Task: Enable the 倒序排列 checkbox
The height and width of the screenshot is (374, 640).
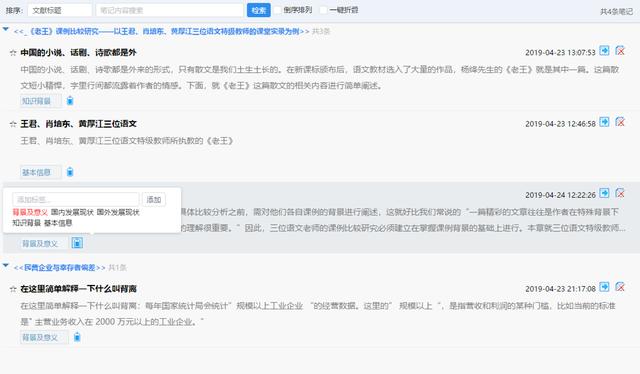Action: click(x=278, y=10)
